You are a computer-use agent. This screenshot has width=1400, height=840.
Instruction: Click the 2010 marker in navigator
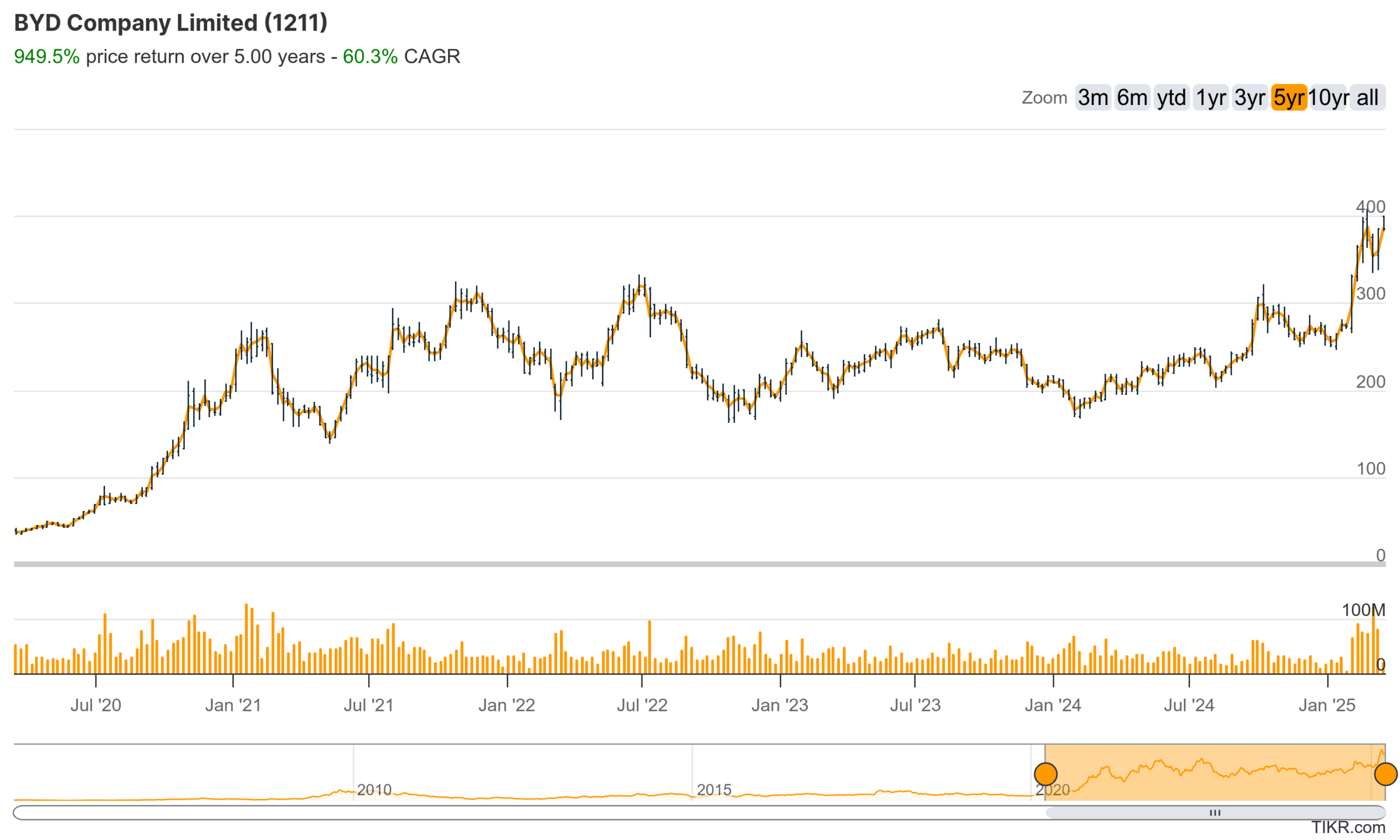click(374, 789)
